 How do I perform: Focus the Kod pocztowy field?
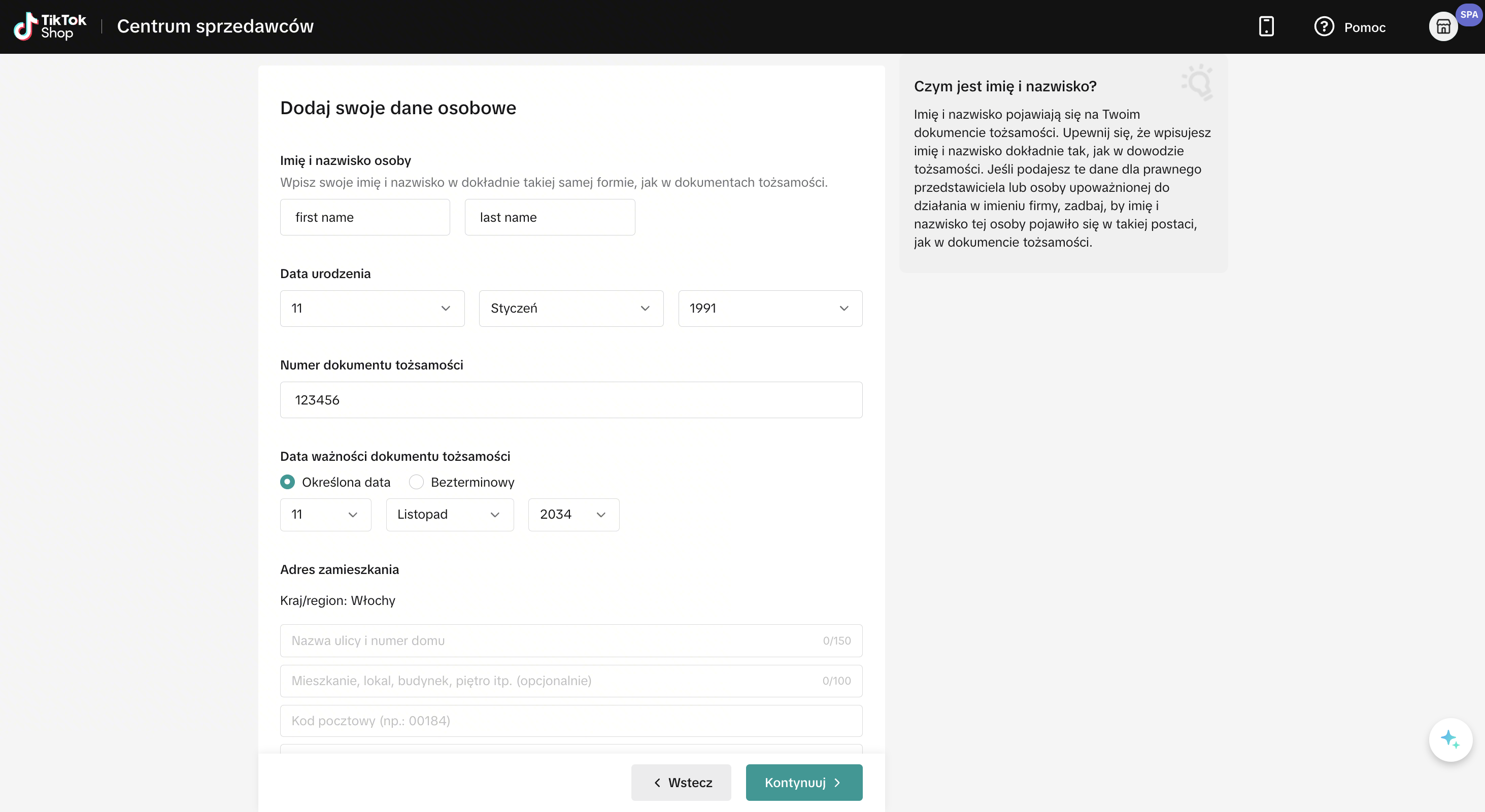point(571,721)
